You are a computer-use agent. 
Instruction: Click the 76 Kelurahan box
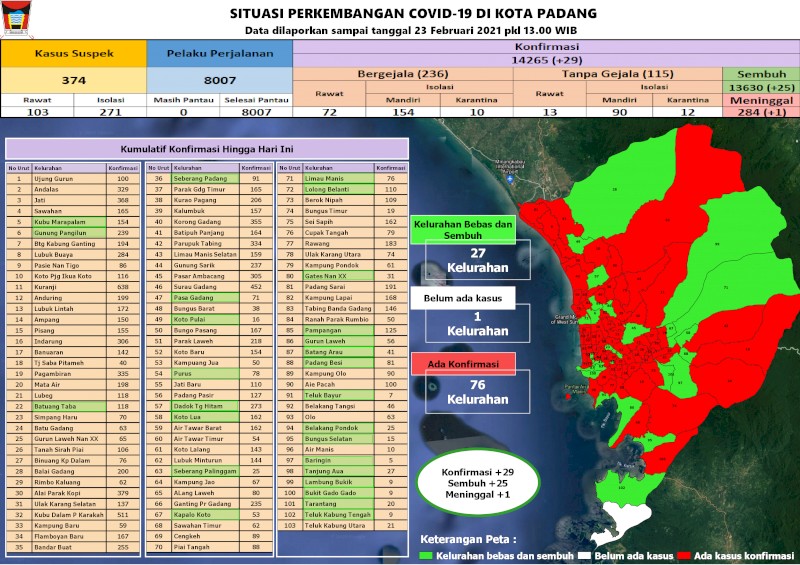[x=478, y=392]
